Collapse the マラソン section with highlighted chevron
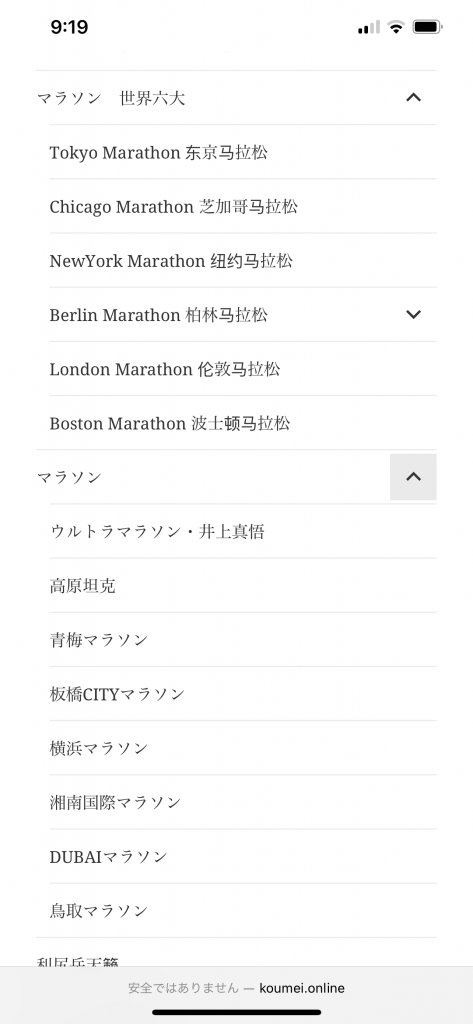Image resolution: width=473 pixels, height=1024 pixels. (x=413, y=477)
